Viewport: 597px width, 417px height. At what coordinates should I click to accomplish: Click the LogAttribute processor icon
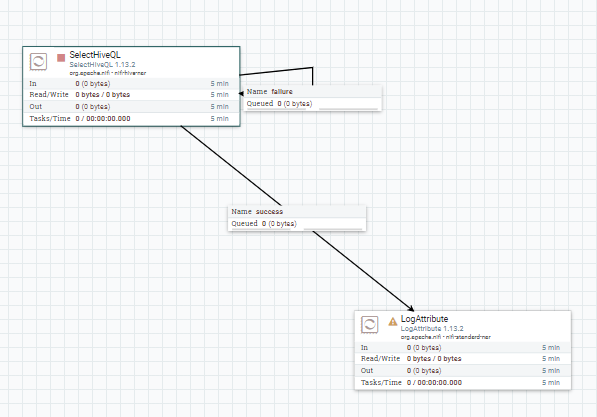pyautogui.click(x=370, y=325)
